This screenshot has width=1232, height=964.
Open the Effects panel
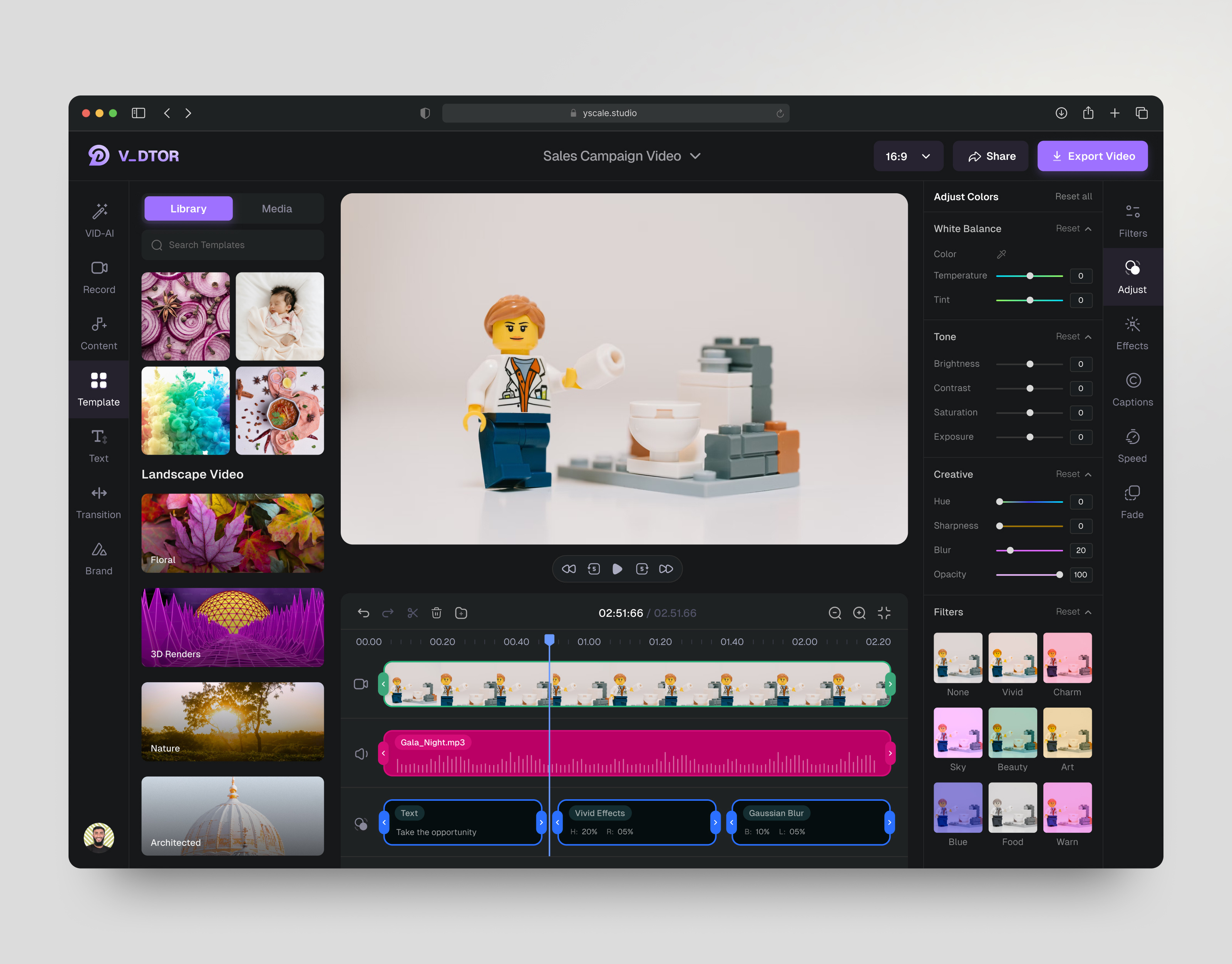click(x=1133, y=333)
